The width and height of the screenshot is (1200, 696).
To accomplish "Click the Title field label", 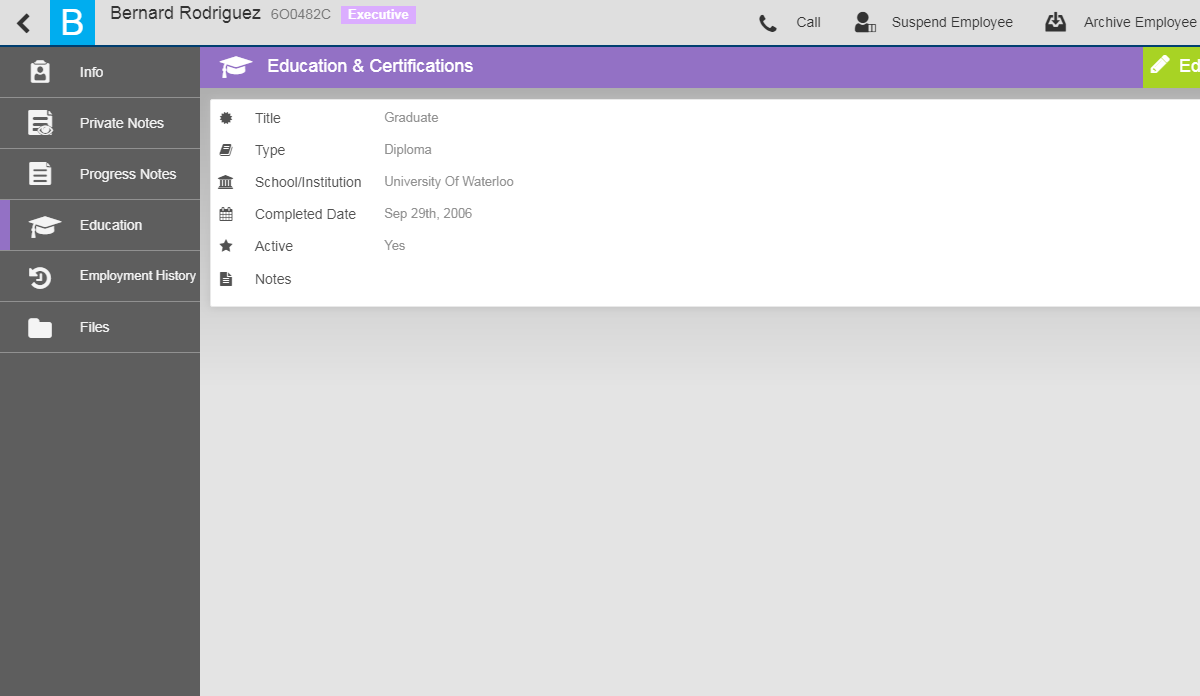I will click(x=268, y=118).
